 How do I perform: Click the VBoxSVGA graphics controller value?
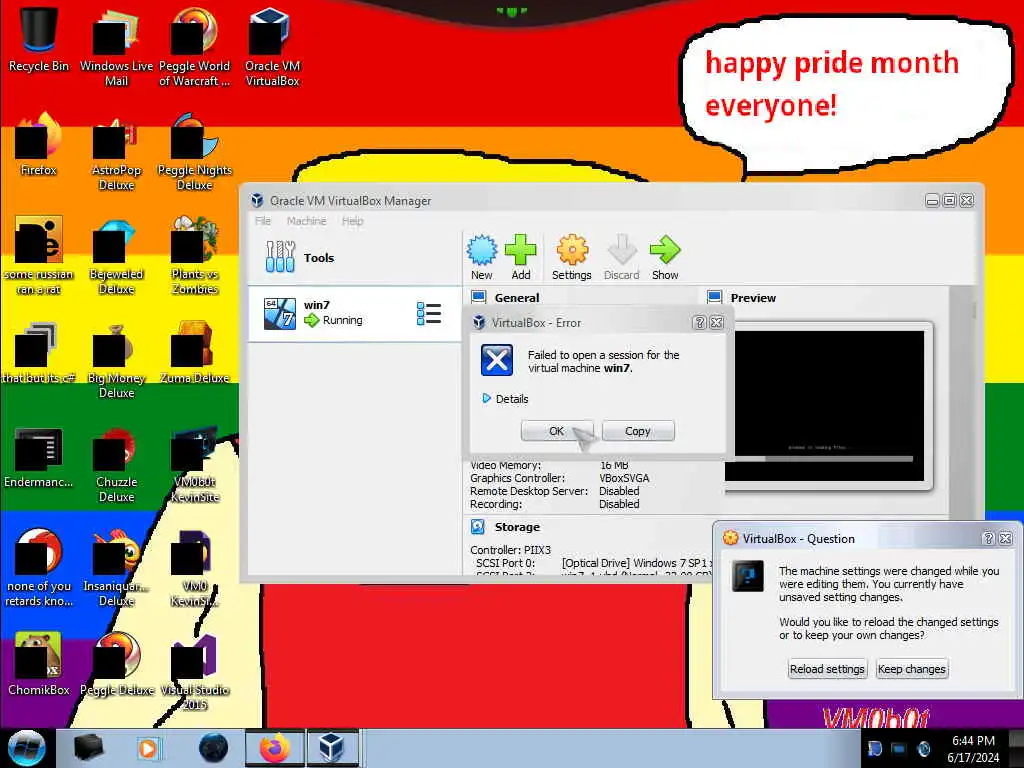(624, 478)
